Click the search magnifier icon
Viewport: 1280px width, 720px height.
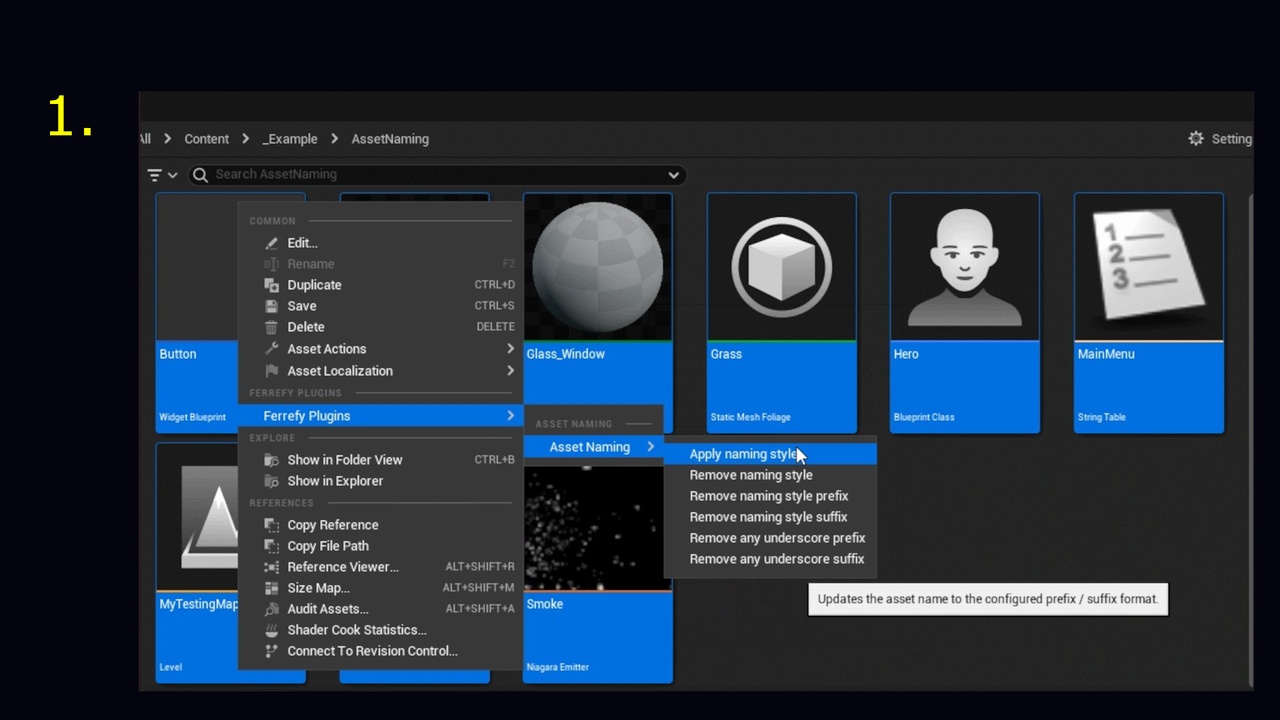click(x=200, y=174)
